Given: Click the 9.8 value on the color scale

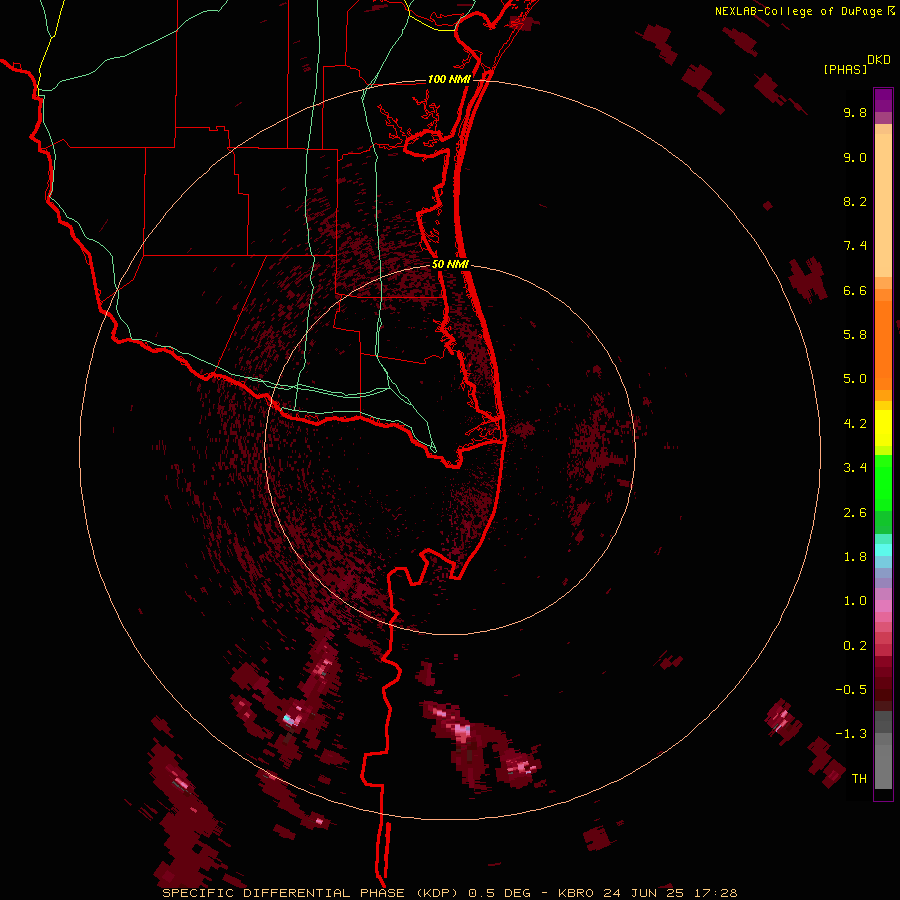Looking at the screenshot, I should [x=855, y=112].
